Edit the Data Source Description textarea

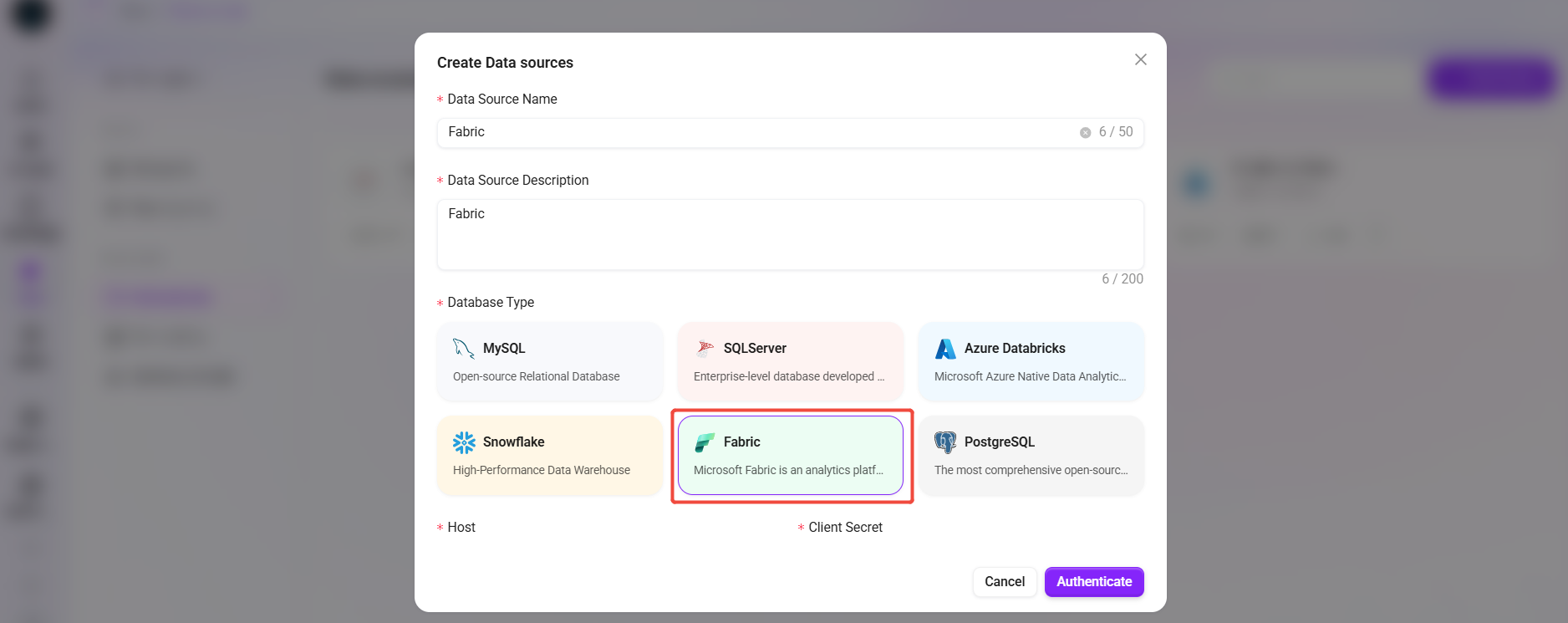coord(790,234)
